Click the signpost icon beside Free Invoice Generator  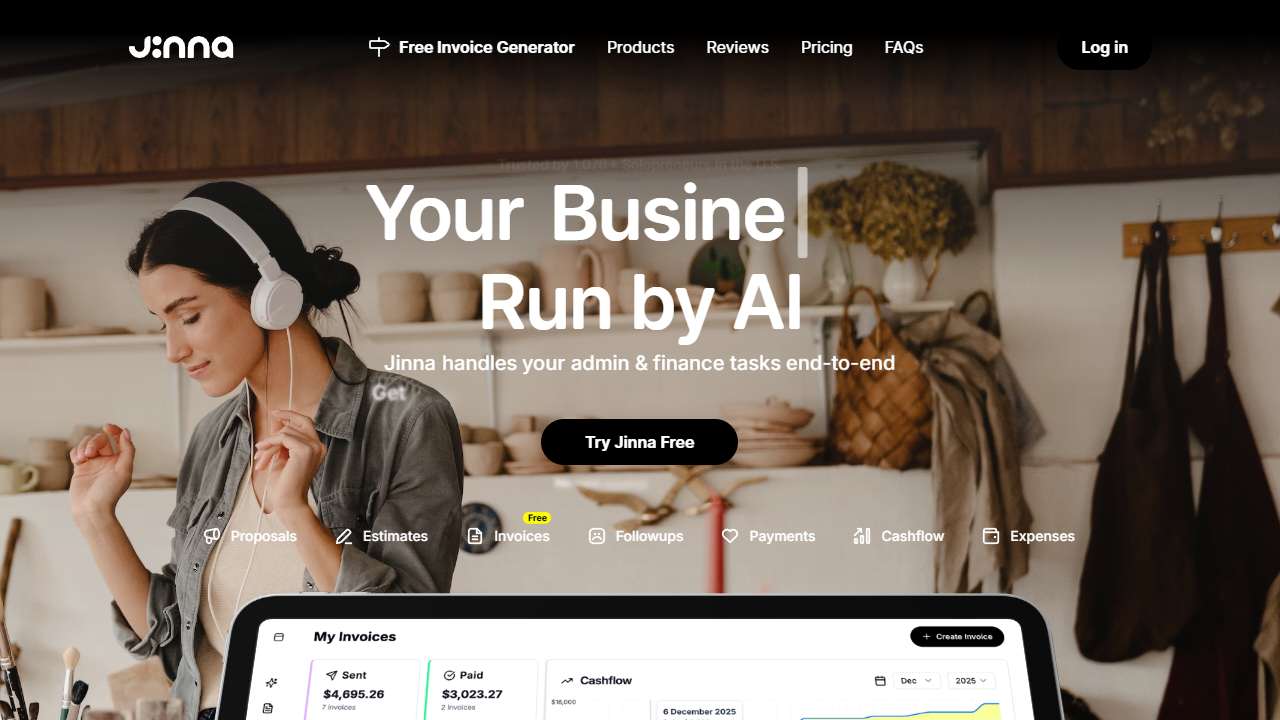coord(379,47)
